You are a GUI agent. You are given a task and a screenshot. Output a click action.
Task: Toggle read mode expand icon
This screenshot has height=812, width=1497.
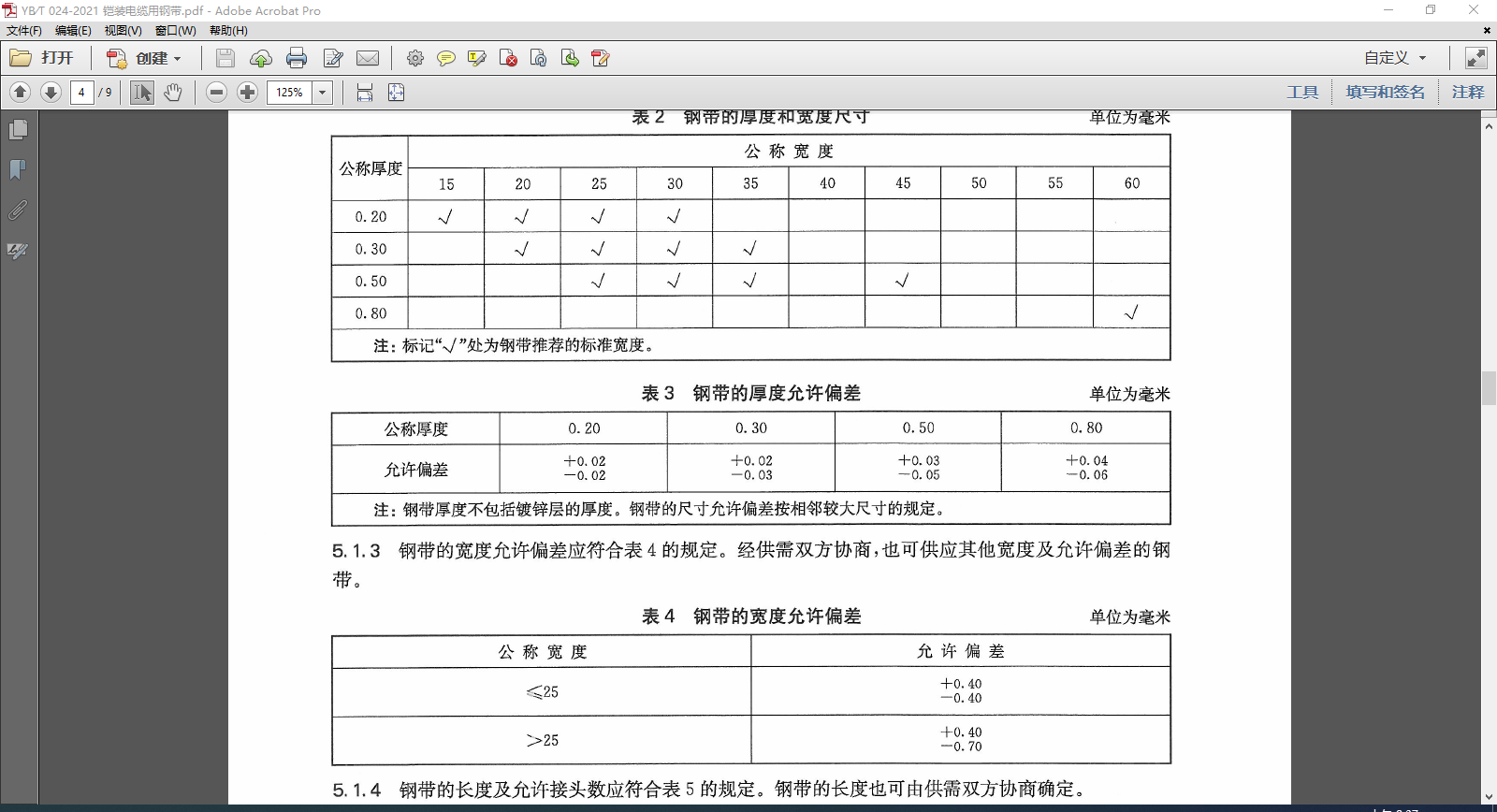click(1475, 58)
